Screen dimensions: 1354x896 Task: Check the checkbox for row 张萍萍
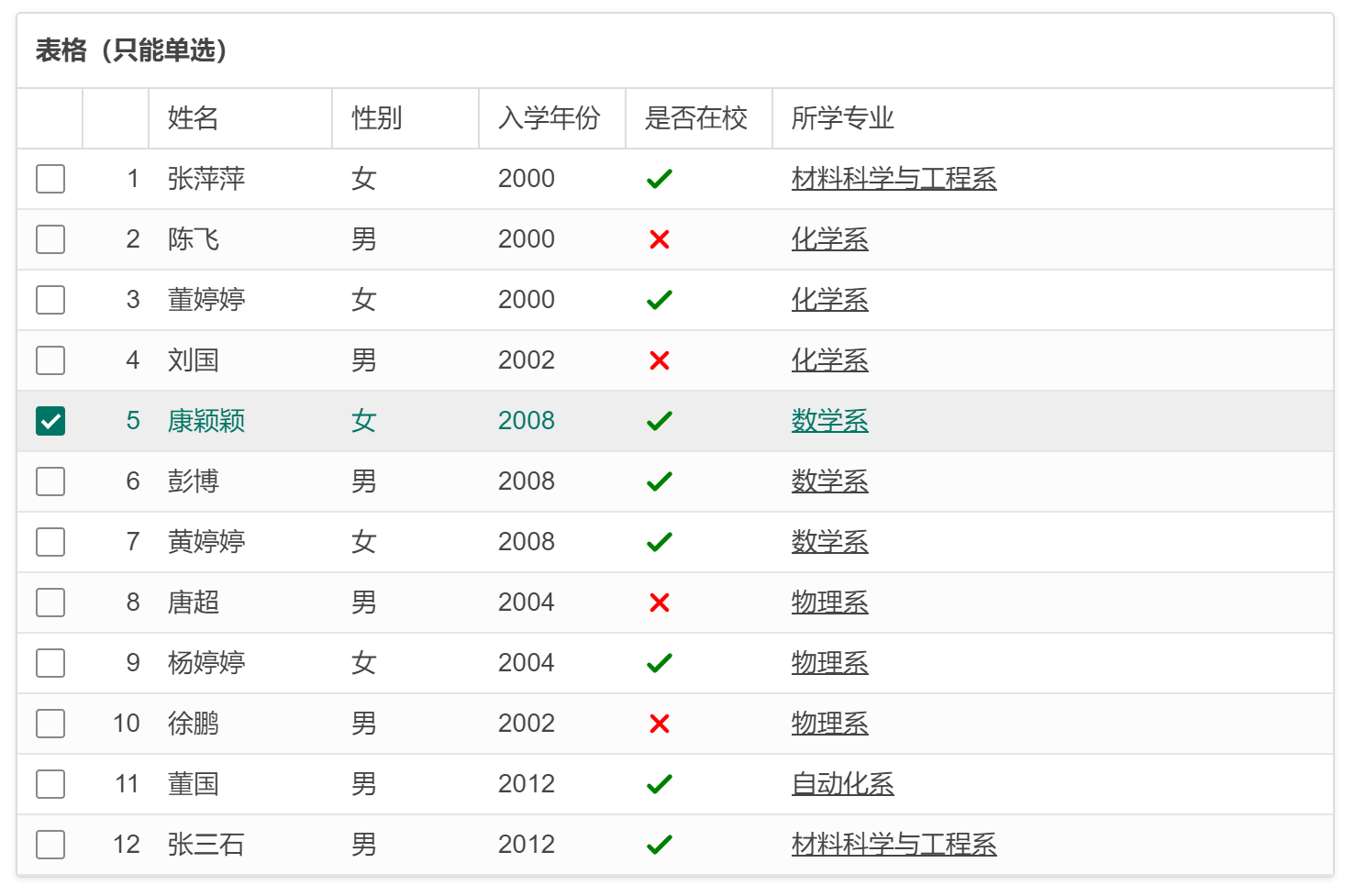(50, 179)
